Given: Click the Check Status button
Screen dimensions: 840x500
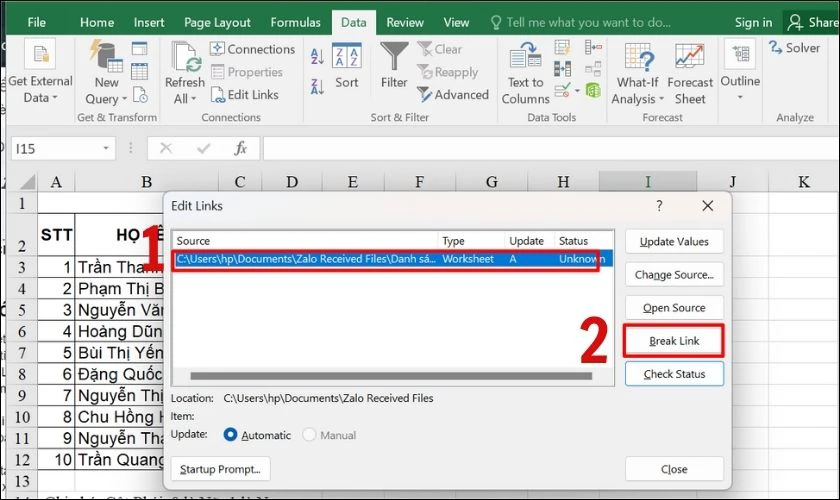Looking at the screenshot, I should [674, 374].
